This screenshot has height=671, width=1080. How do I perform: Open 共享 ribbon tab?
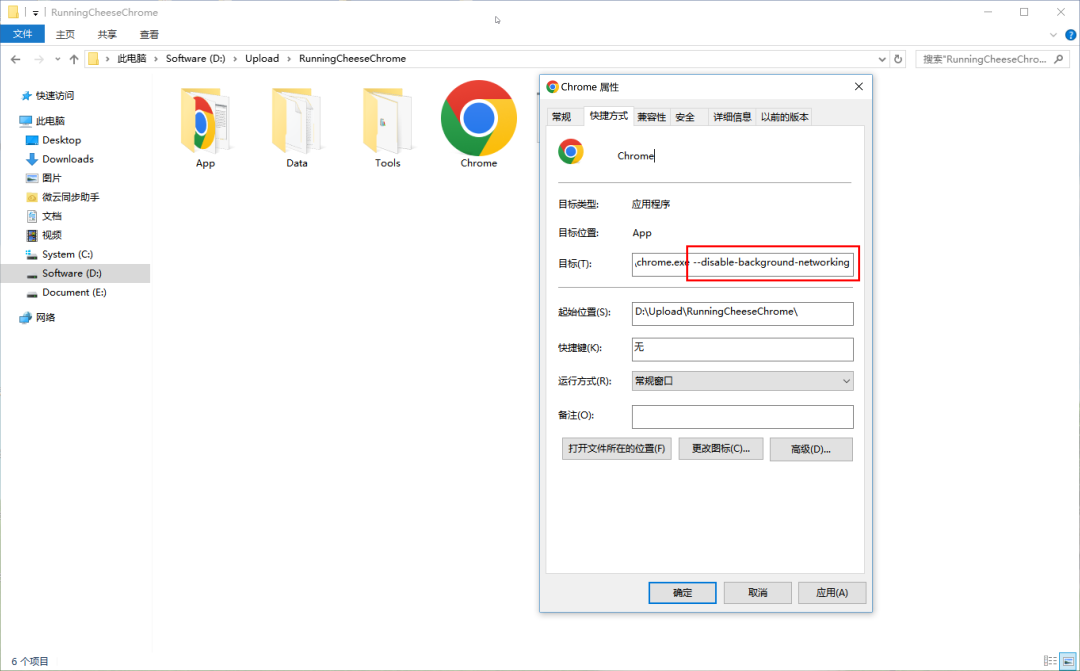coord(107,34)
